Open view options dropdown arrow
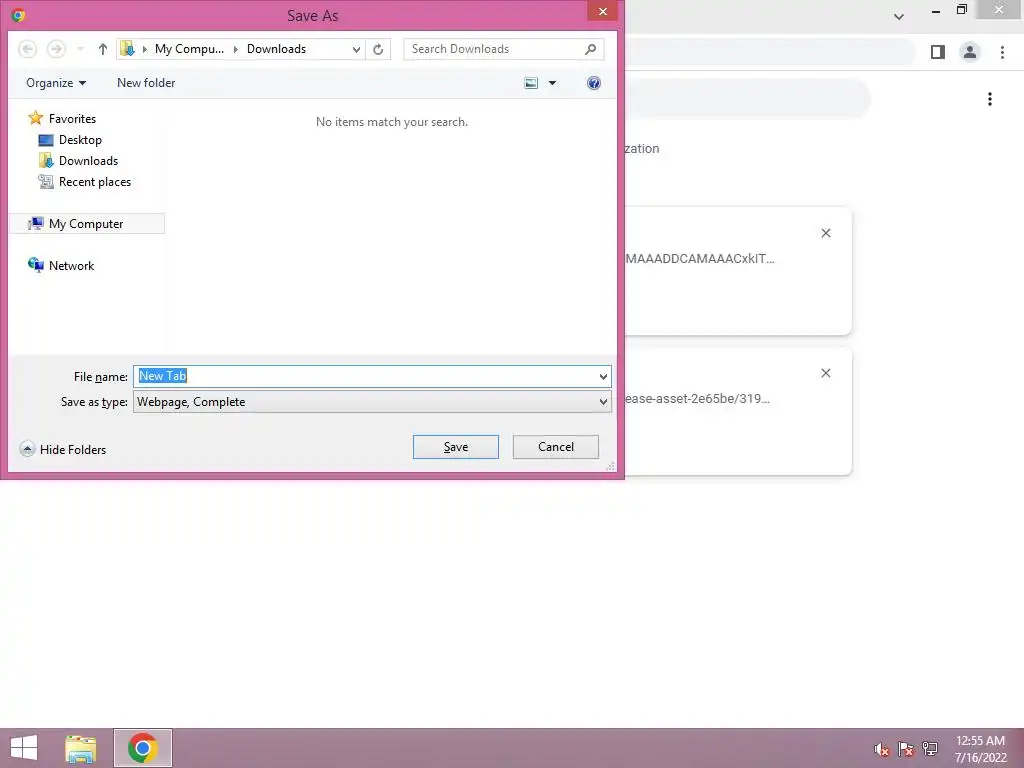 [x=552, y=83]
